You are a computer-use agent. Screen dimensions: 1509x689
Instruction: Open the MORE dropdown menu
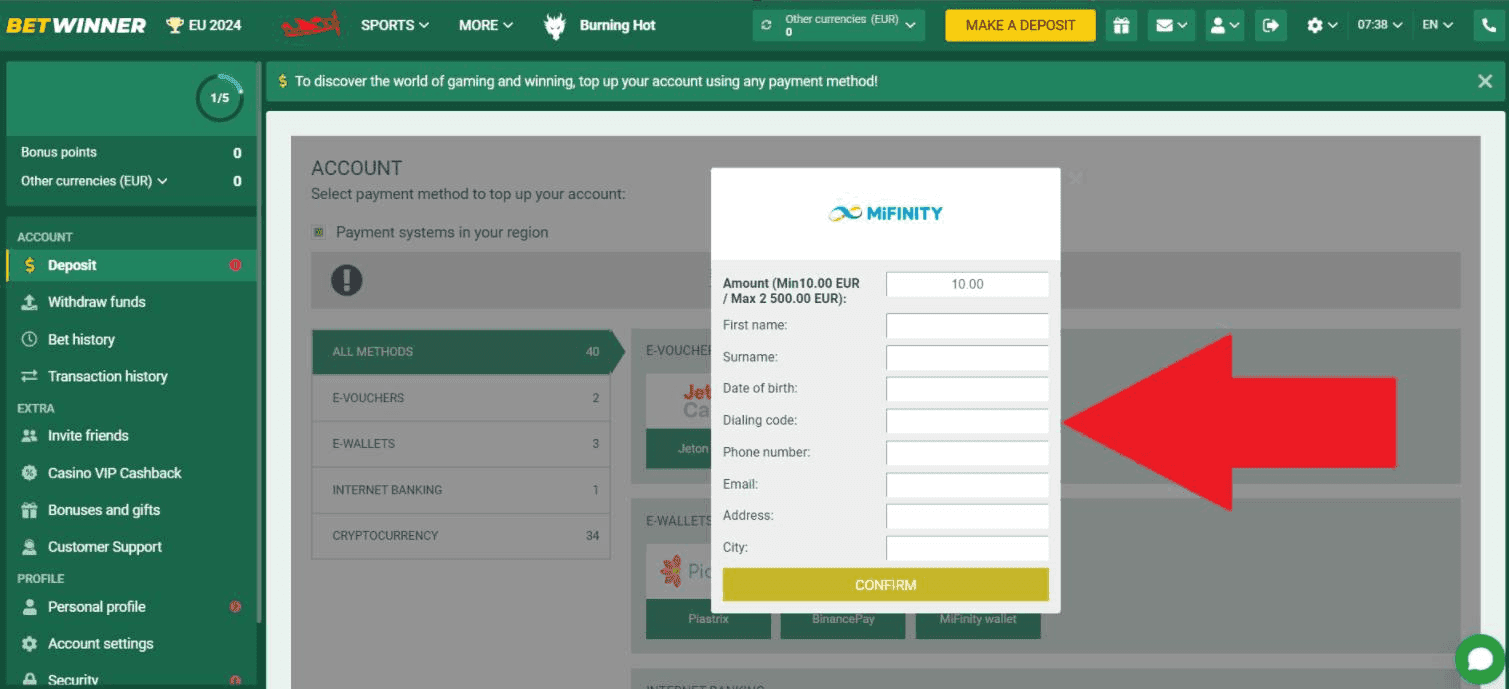click(486, 25)
